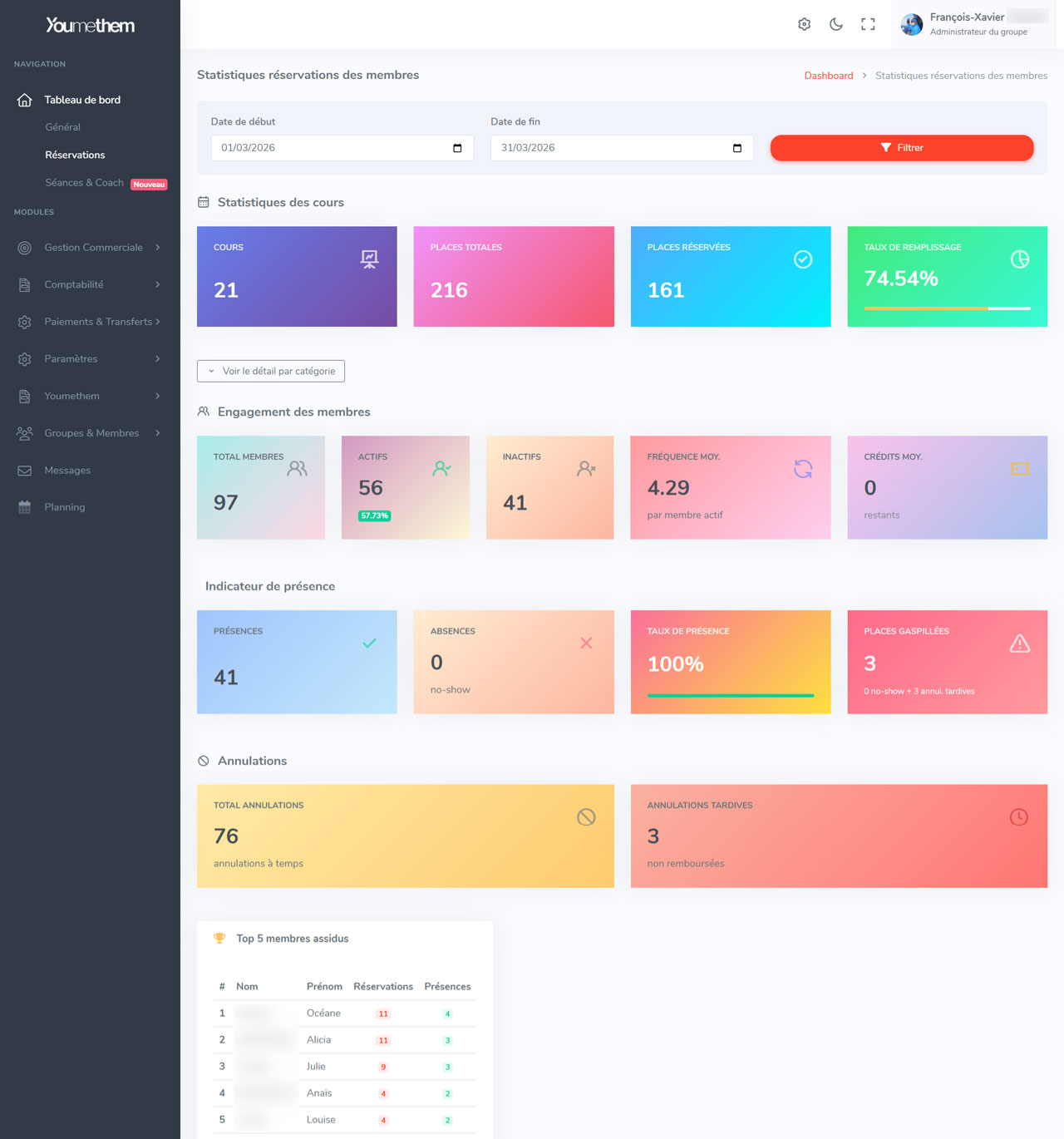Click the Youmethem logo
This screenshot has width=1064, height=1139.
click(90, 26)
